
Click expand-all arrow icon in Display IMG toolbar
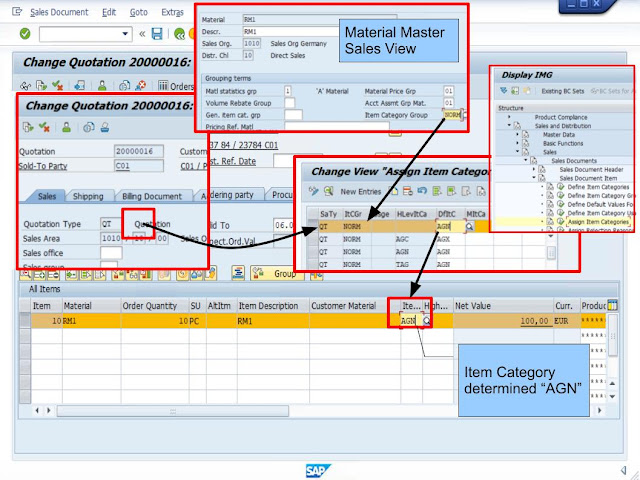pos(503,91)
